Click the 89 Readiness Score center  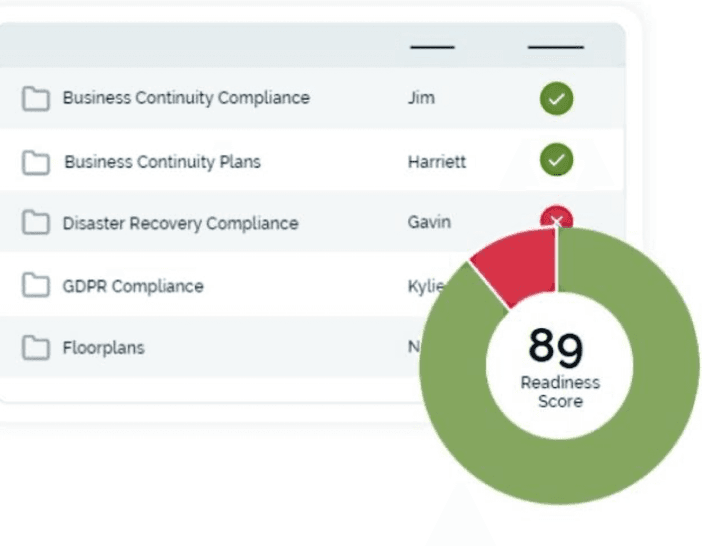pos(558,365)
